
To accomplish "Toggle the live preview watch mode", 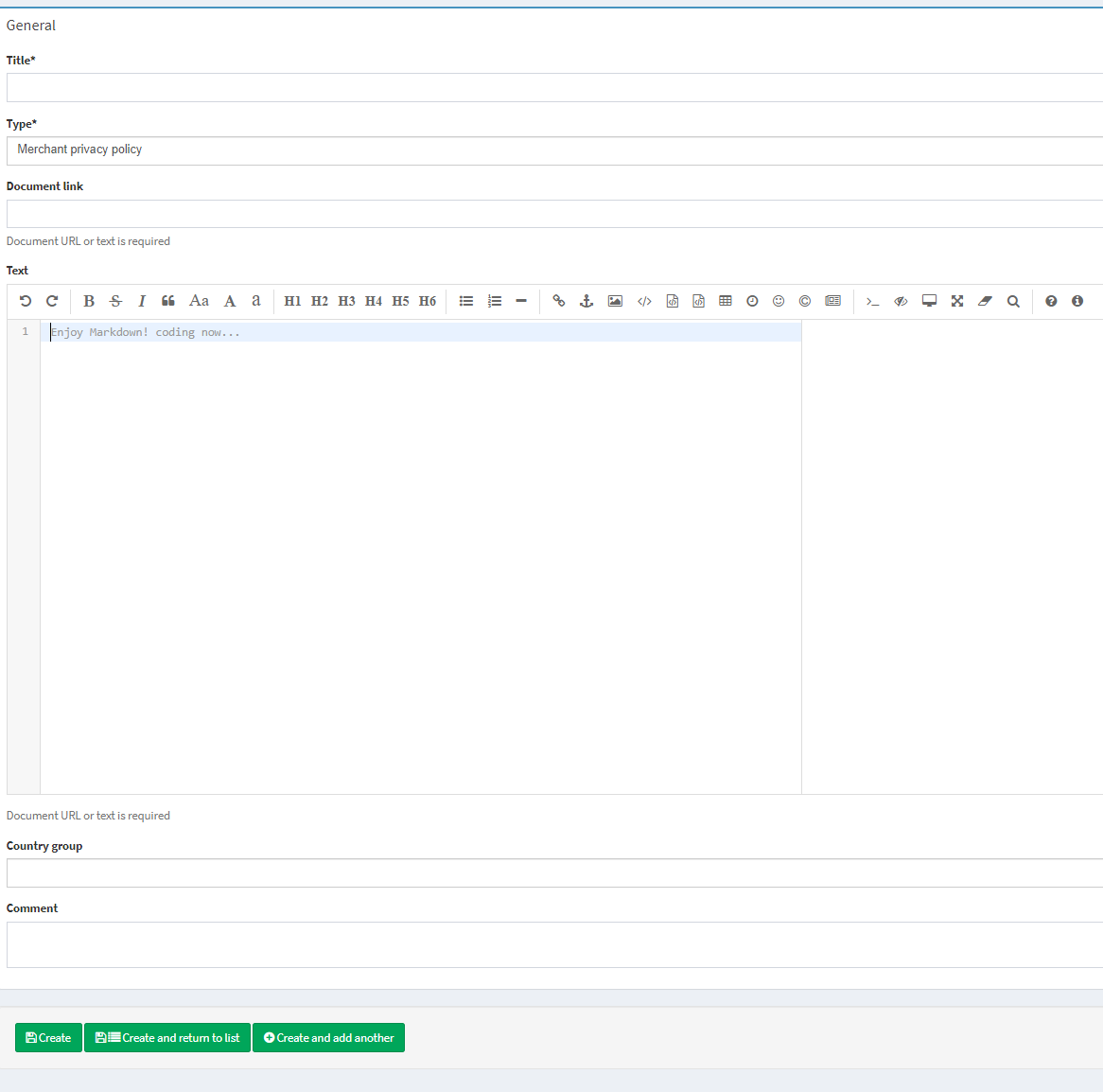I will click(x=901, y=301).
